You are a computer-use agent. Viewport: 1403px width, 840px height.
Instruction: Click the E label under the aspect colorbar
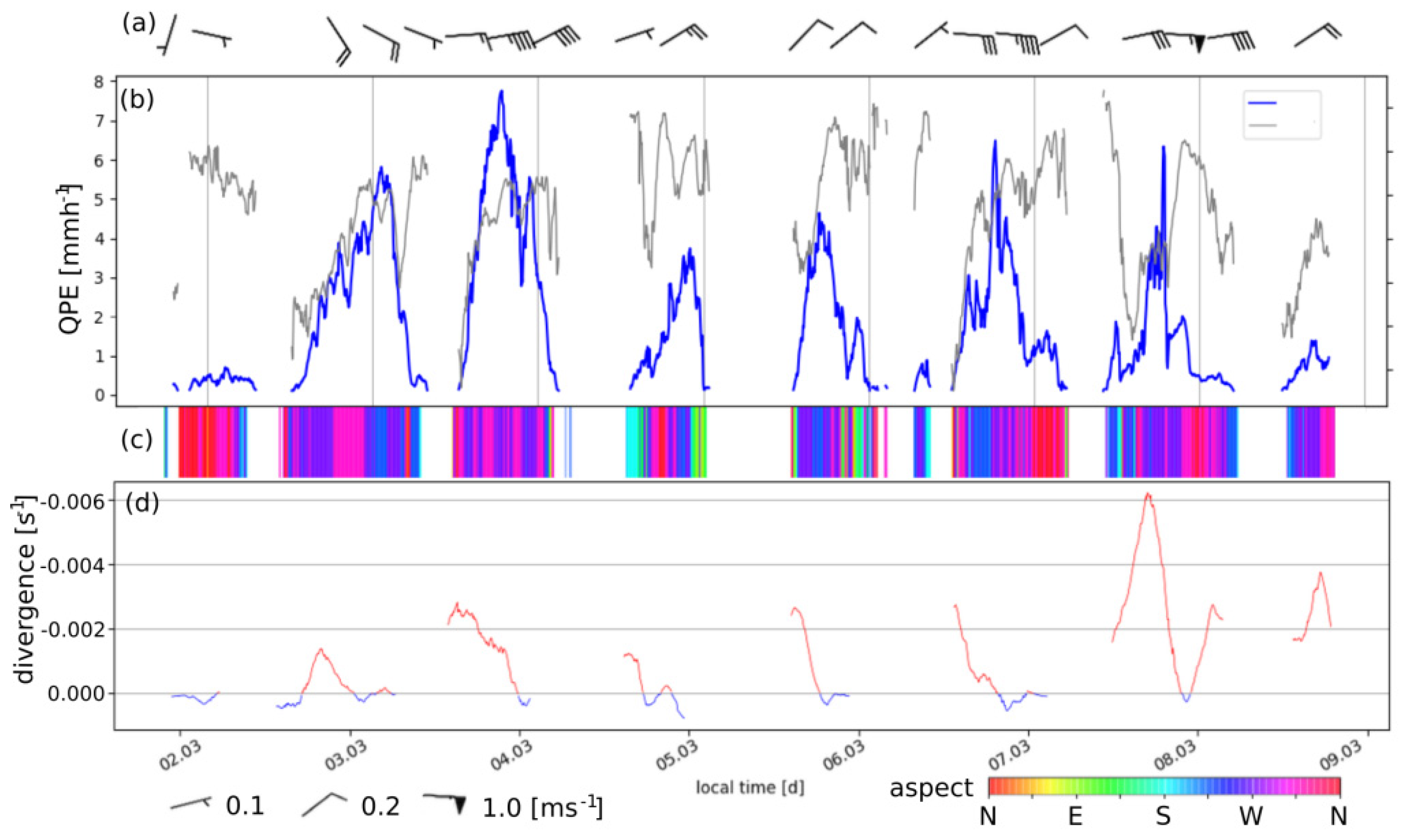click(x=1075, y=817)
